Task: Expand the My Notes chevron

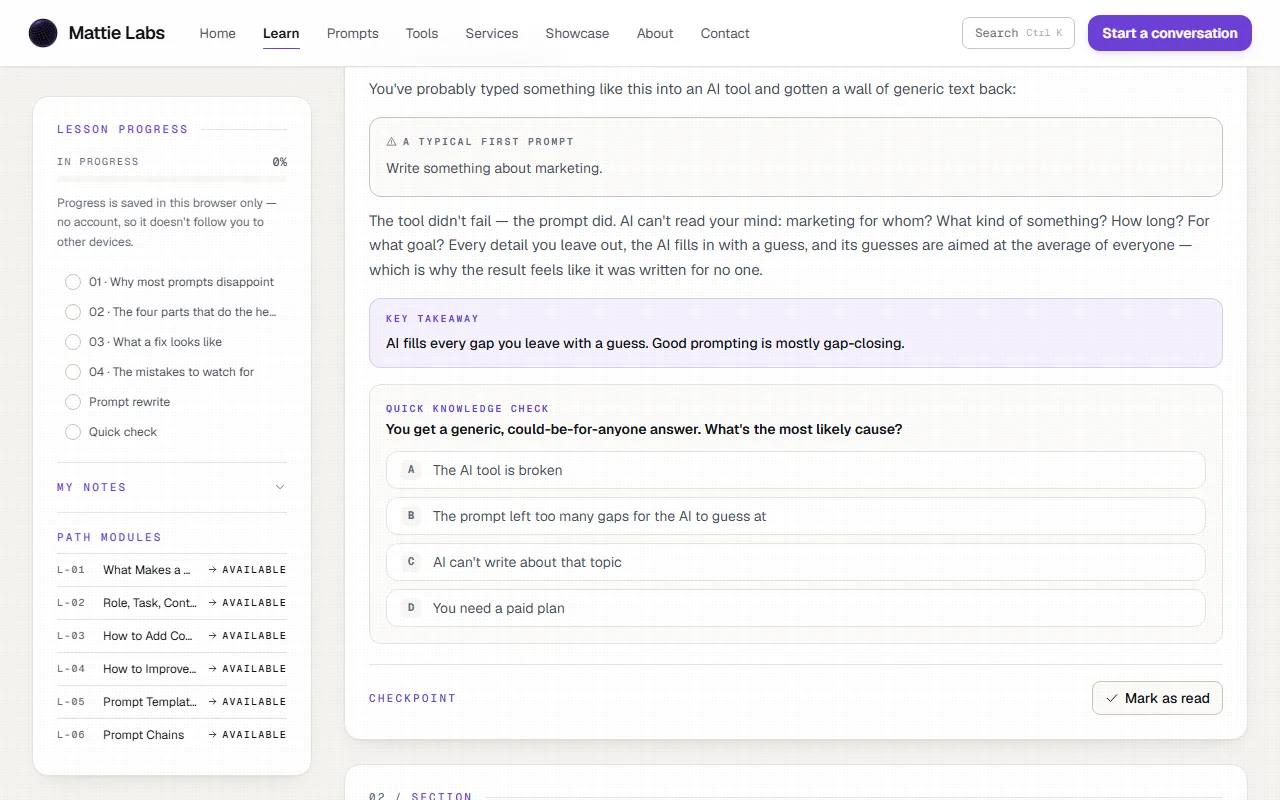Action: pos(280,487)
